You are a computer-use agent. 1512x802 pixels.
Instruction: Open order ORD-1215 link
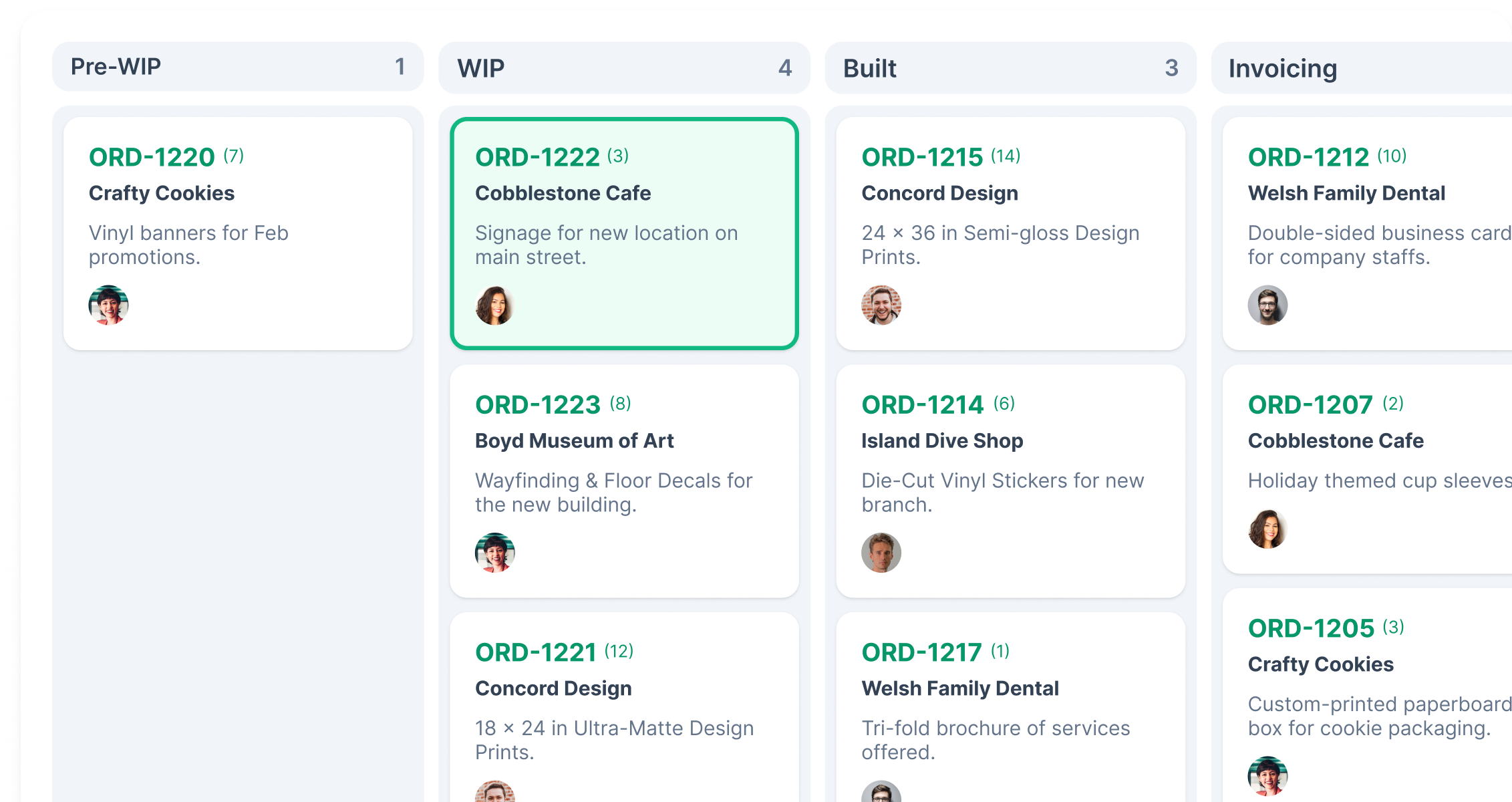point(922,158)
